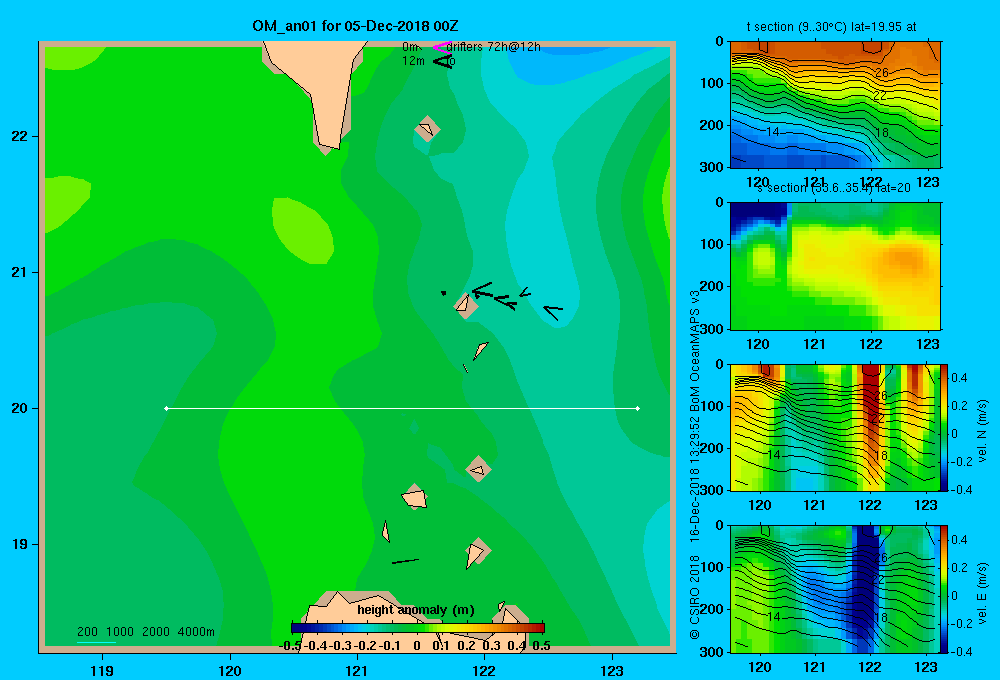Click the height anomaly color bar
Viewport: 1000px width, 680px height.
coord(418,628)
